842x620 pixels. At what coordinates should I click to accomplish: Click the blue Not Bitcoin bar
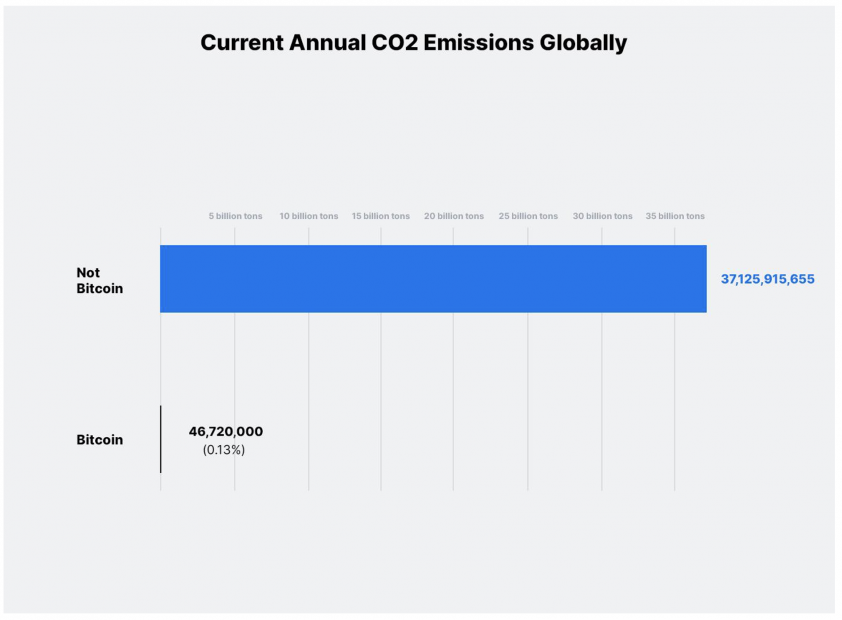click(x=433, y=279)
